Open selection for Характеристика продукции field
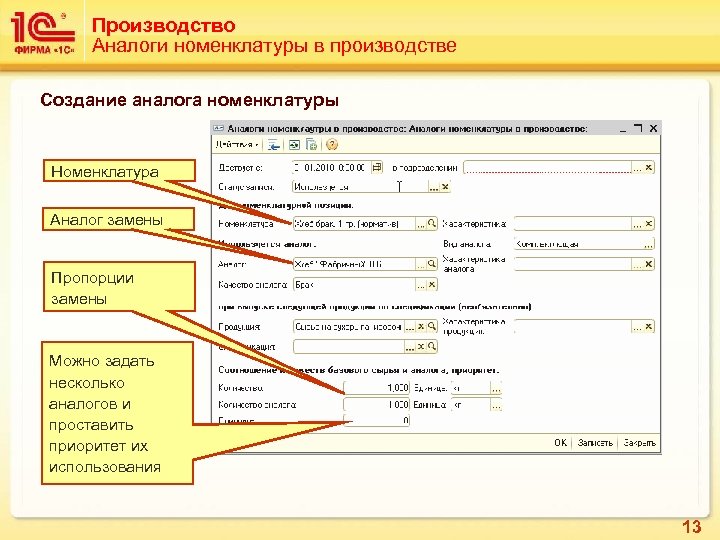720x540 pixels. click(x=637, y=326)
